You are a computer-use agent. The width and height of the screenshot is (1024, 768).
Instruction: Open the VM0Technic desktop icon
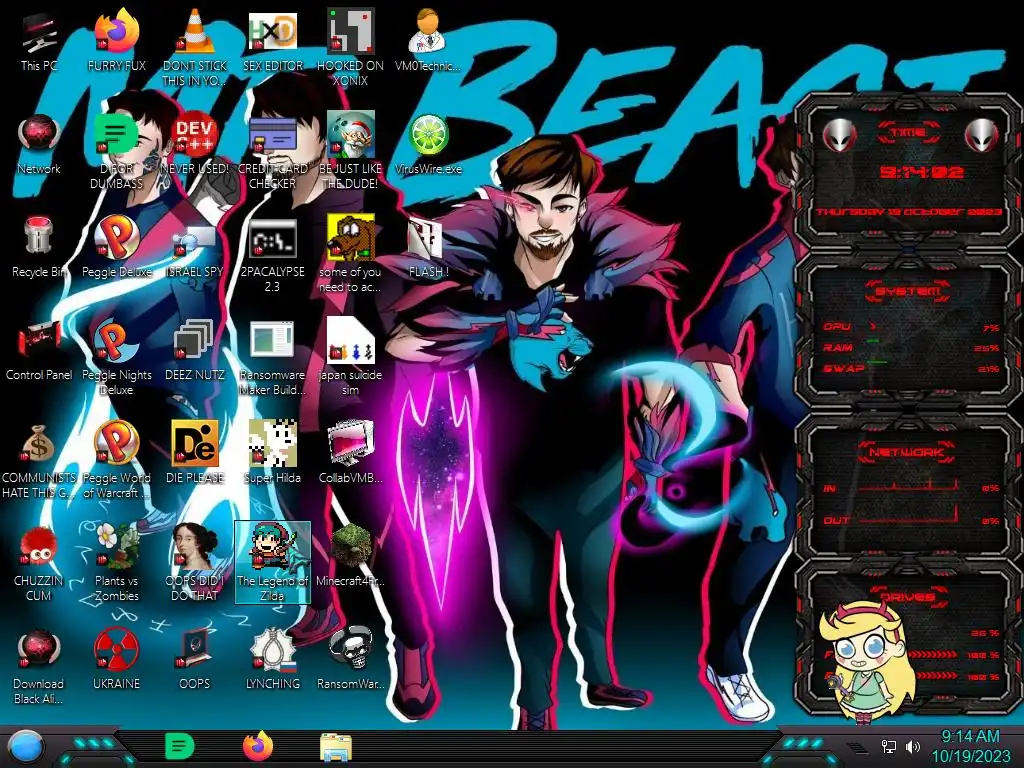[x=428, y=41]
